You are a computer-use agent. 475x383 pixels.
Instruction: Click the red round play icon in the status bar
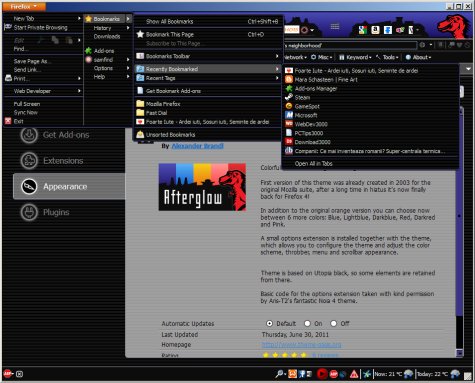322,374
